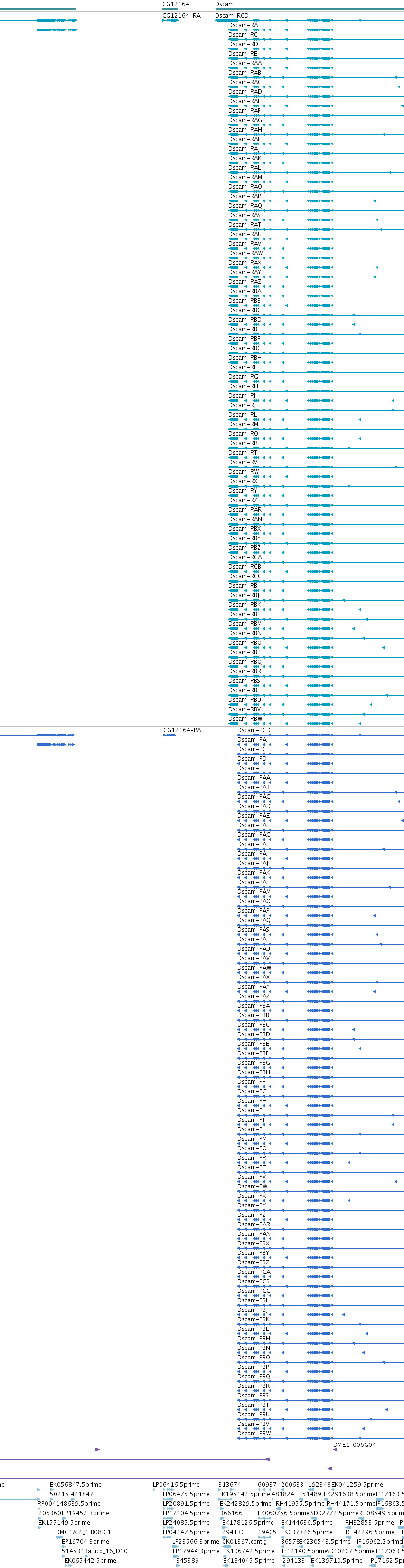
Task: Click the Dscam-PW protein label
Action: (253, 1186)
